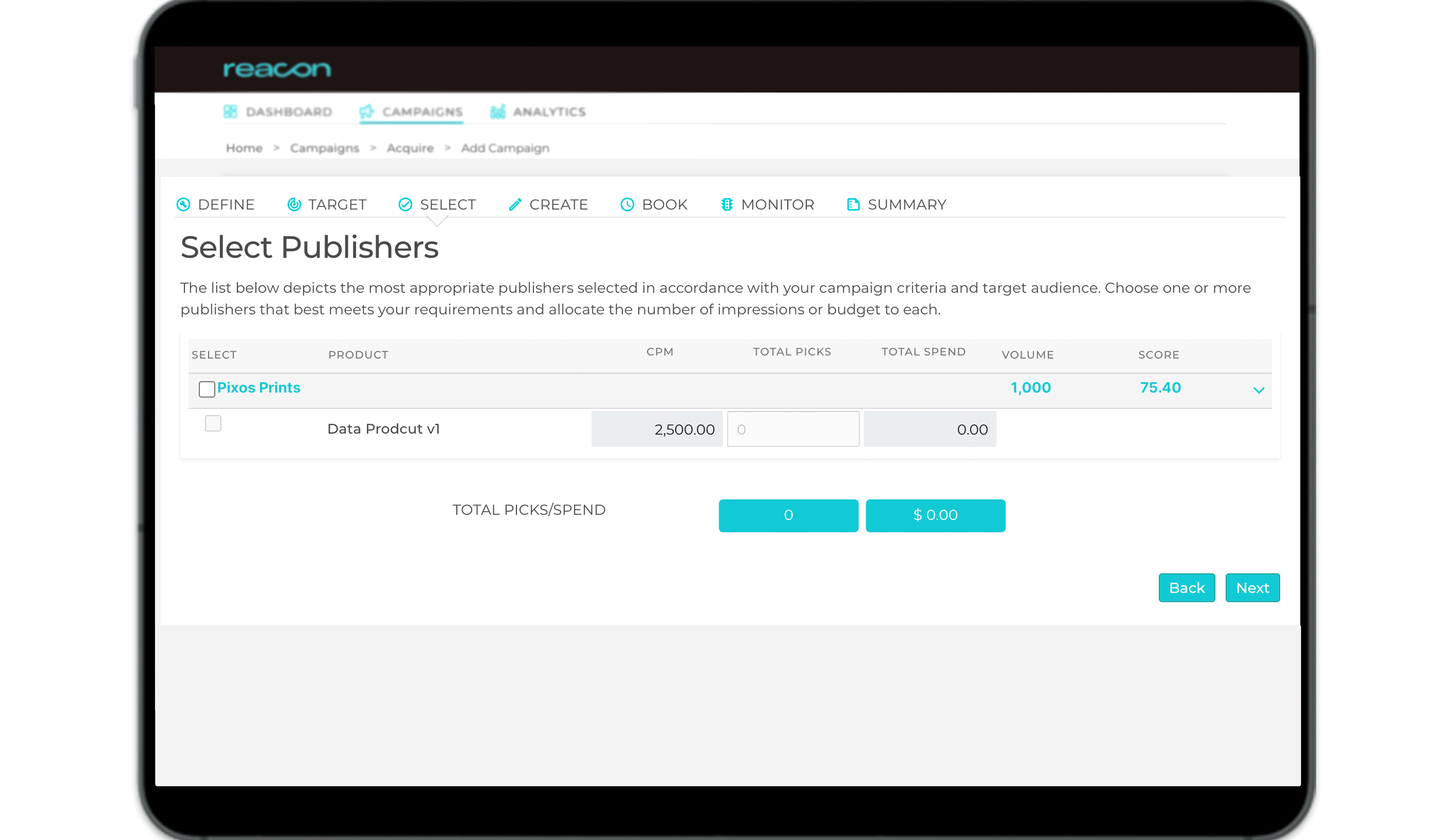Screen dimensions: 1450x840
Task: Click the Dashboard grid icon
Action: (x=230, y=112)
